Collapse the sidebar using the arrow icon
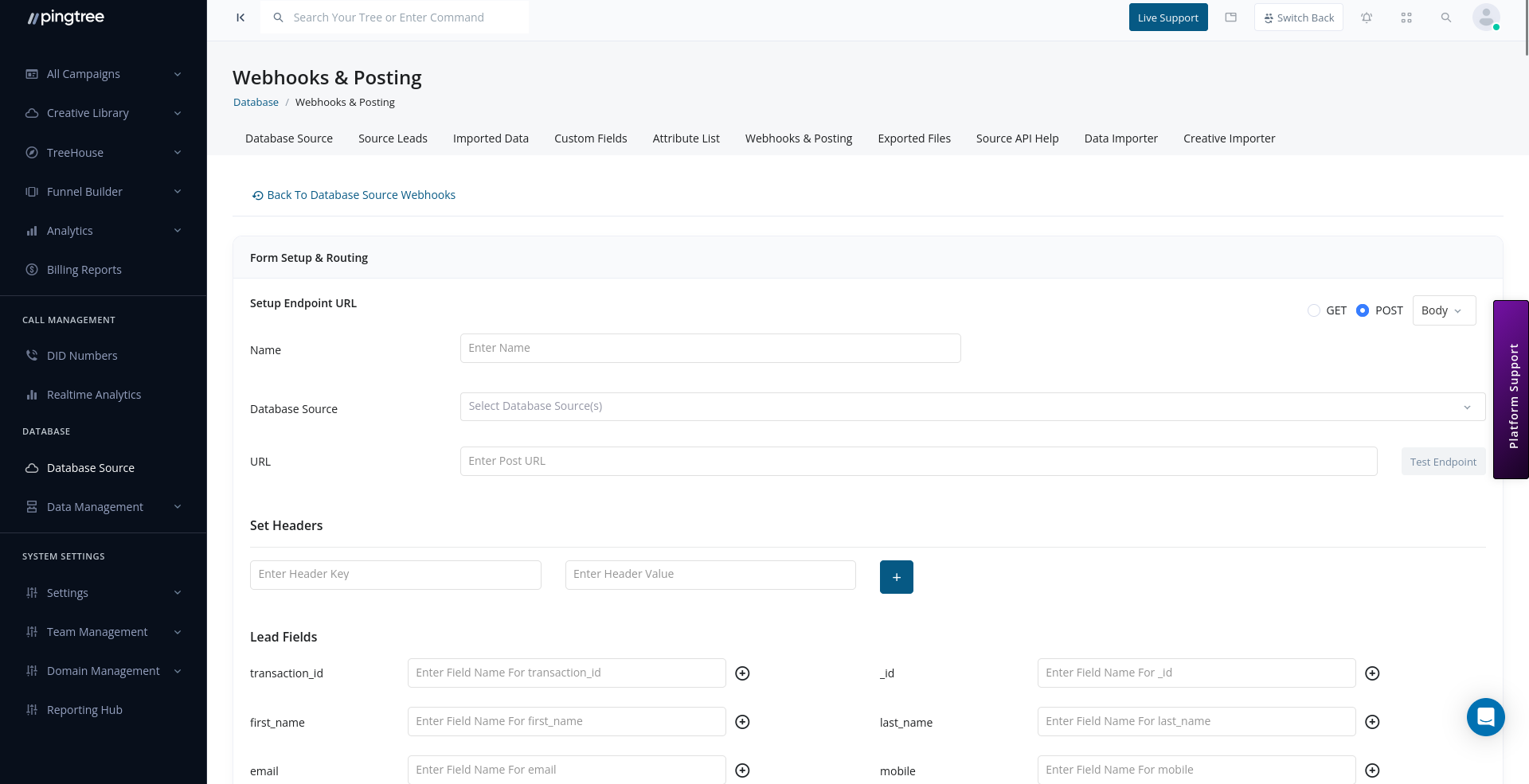This screenshot has width=1529, height=784. point(240,17)
